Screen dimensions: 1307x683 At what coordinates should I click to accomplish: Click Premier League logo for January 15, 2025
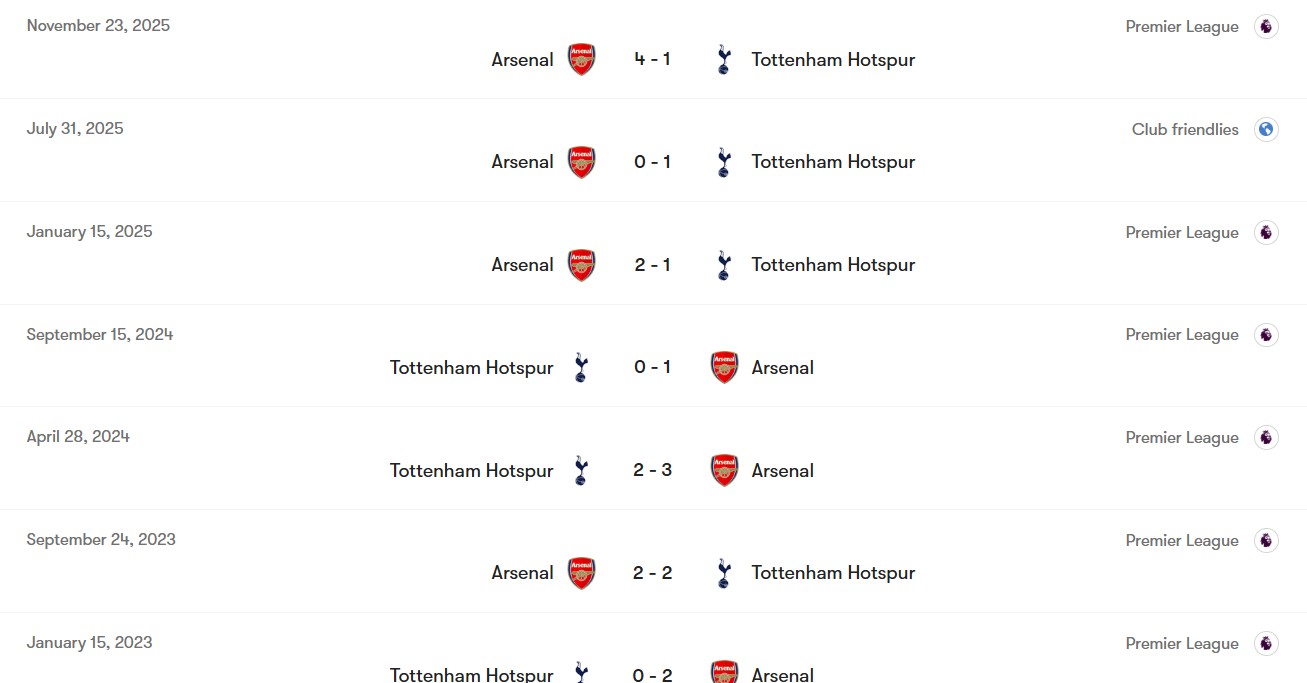pos(1266,233)
